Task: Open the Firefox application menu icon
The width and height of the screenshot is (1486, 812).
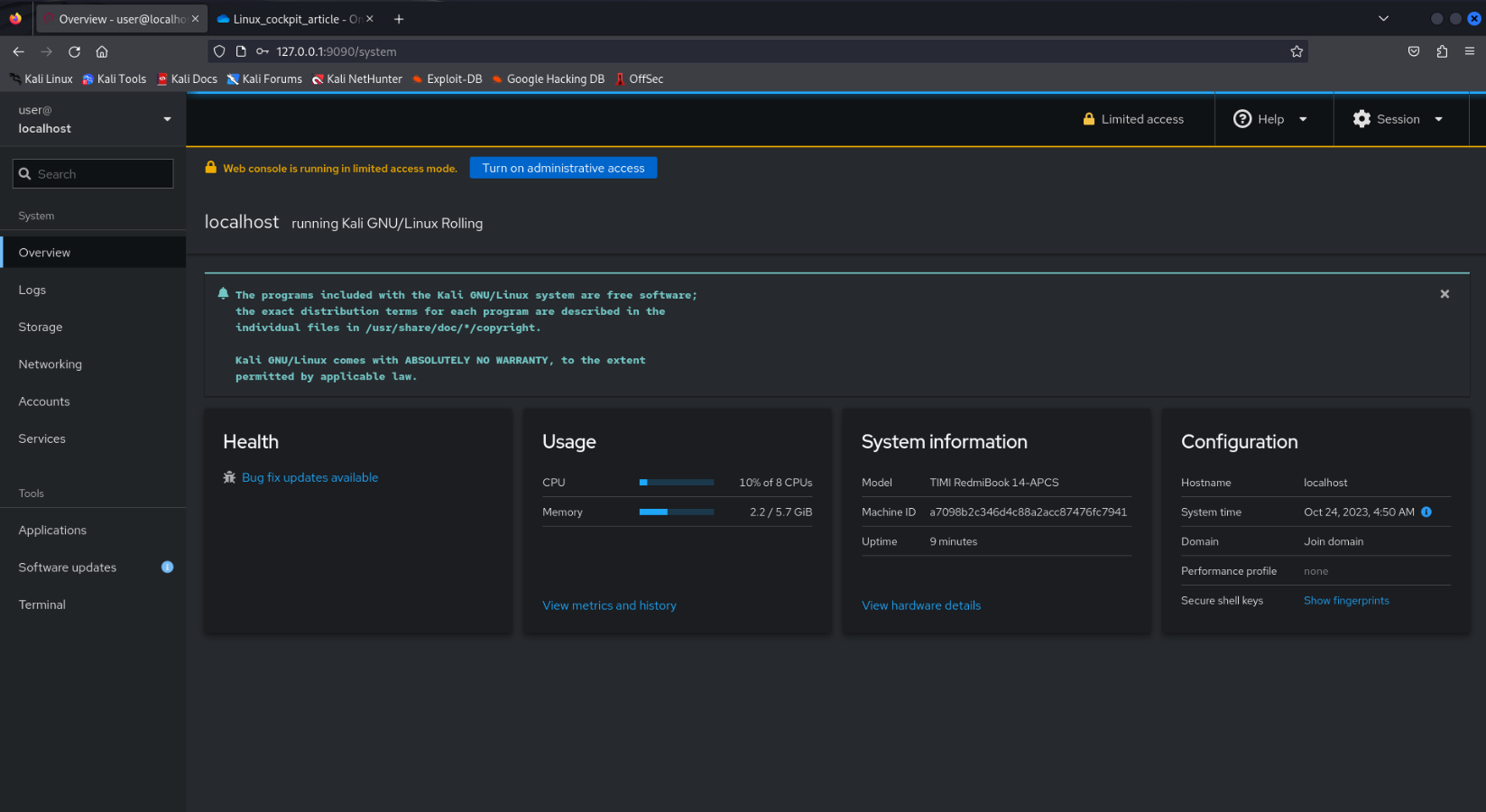Action: 1469,51
